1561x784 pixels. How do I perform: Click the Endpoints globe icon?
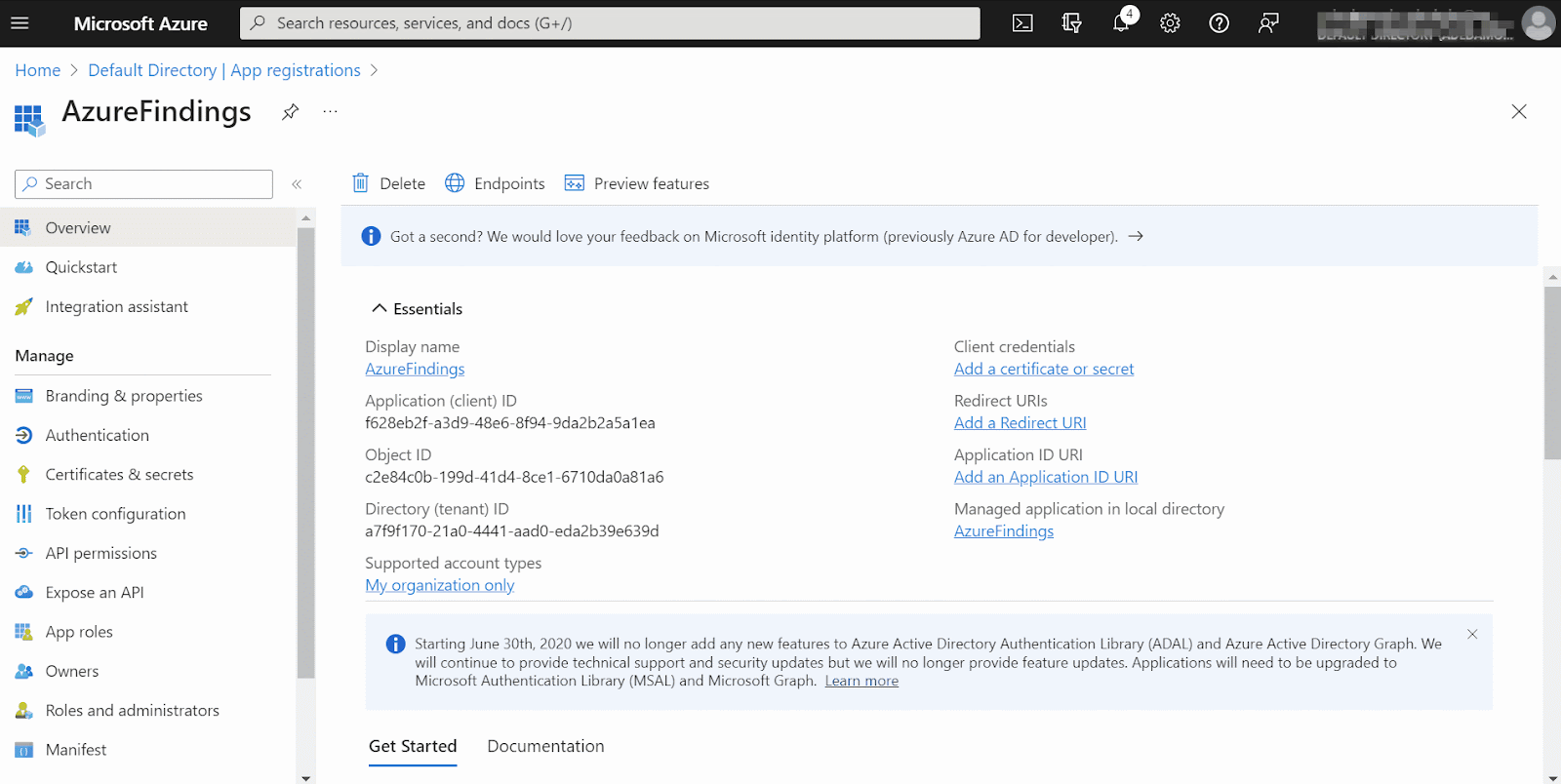click(x=455, y=183)
